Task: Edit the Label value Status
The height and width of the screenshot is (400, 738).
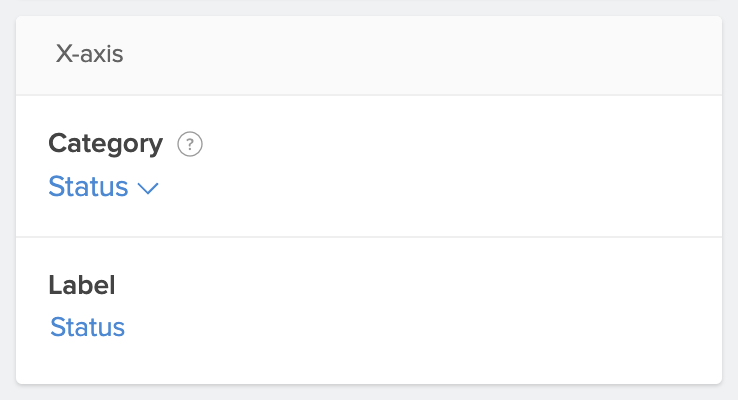Action: click(87, 327)
